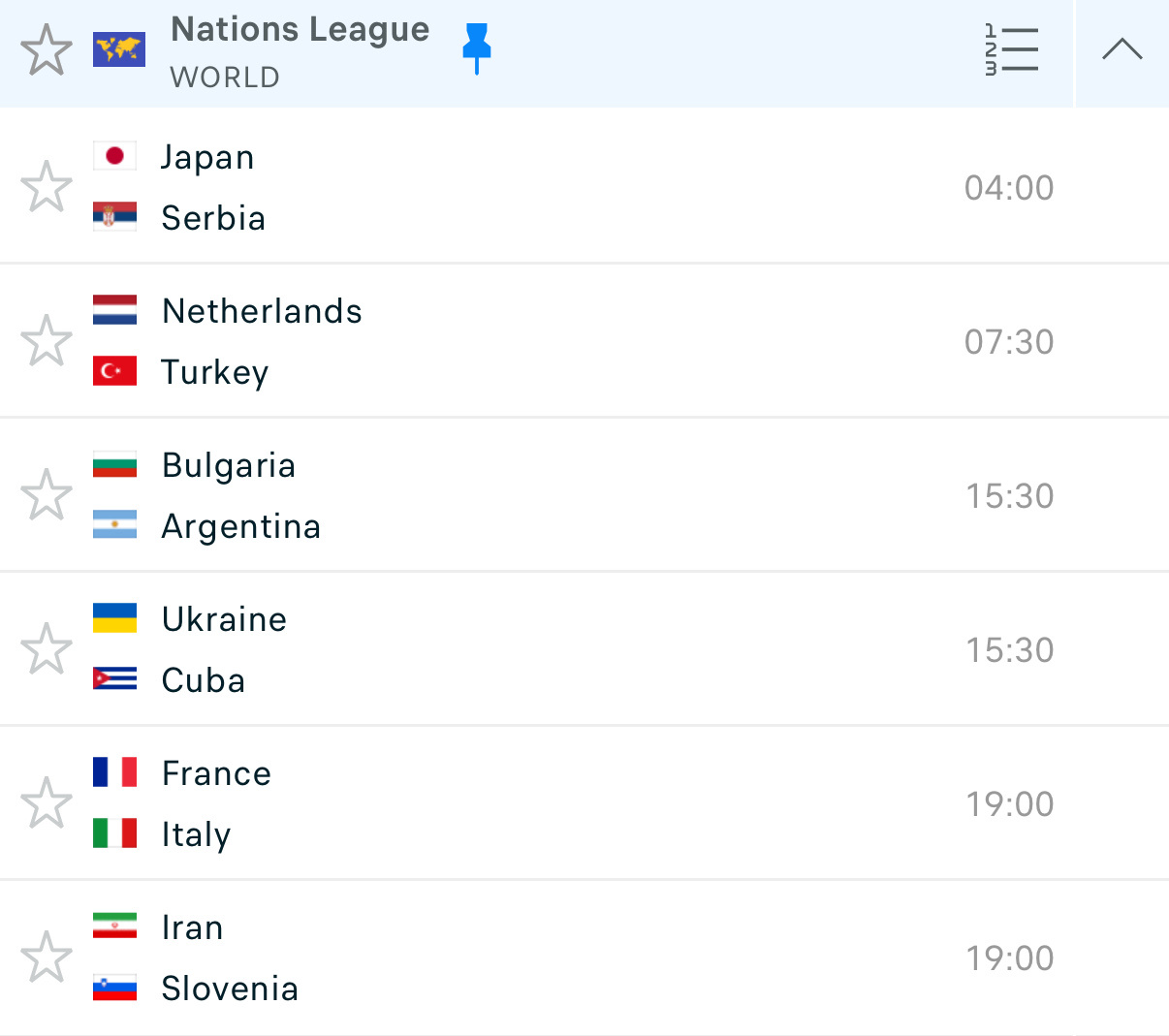This screenshot has width=1169, height=1036.
Task: Star the Iran vs Slovenia match
Action: pyautogui.click(x=47, y=958)
